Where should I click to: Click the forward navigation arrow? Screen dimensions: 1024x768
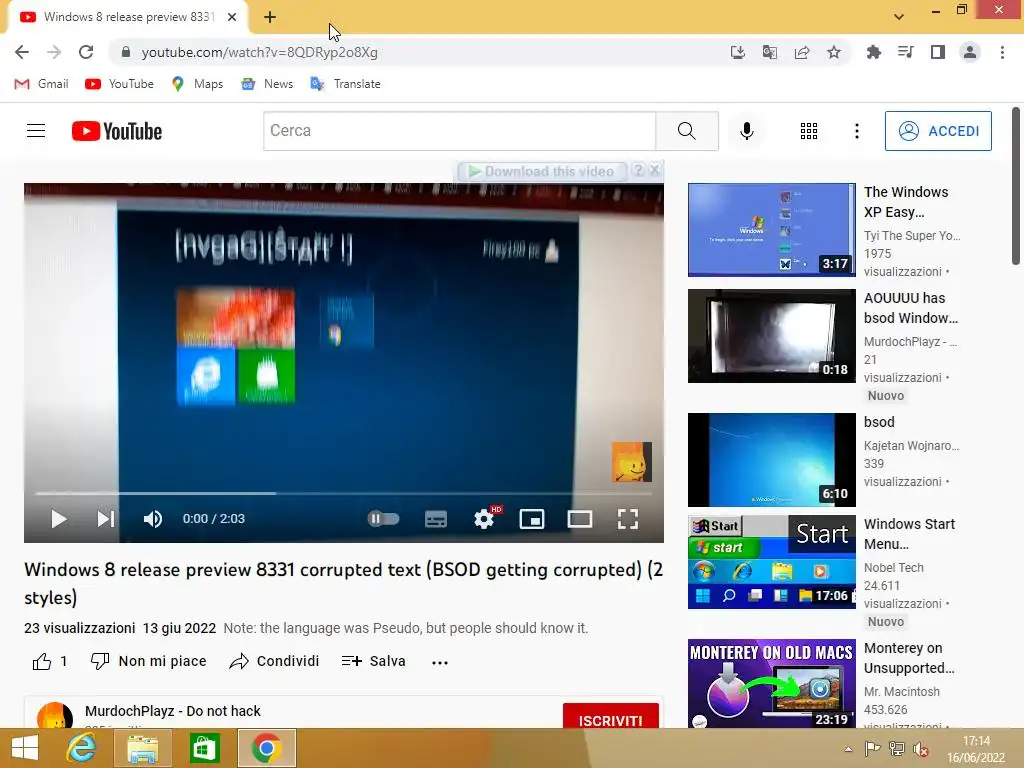coord(54,52)
